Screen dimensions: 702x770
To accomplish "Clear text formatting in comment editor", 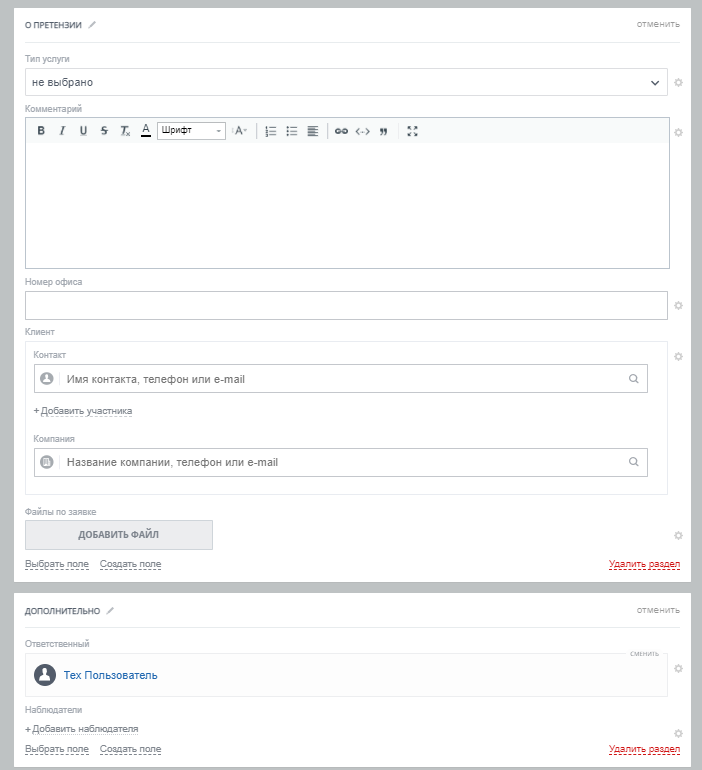I will (x=125, y=131).
